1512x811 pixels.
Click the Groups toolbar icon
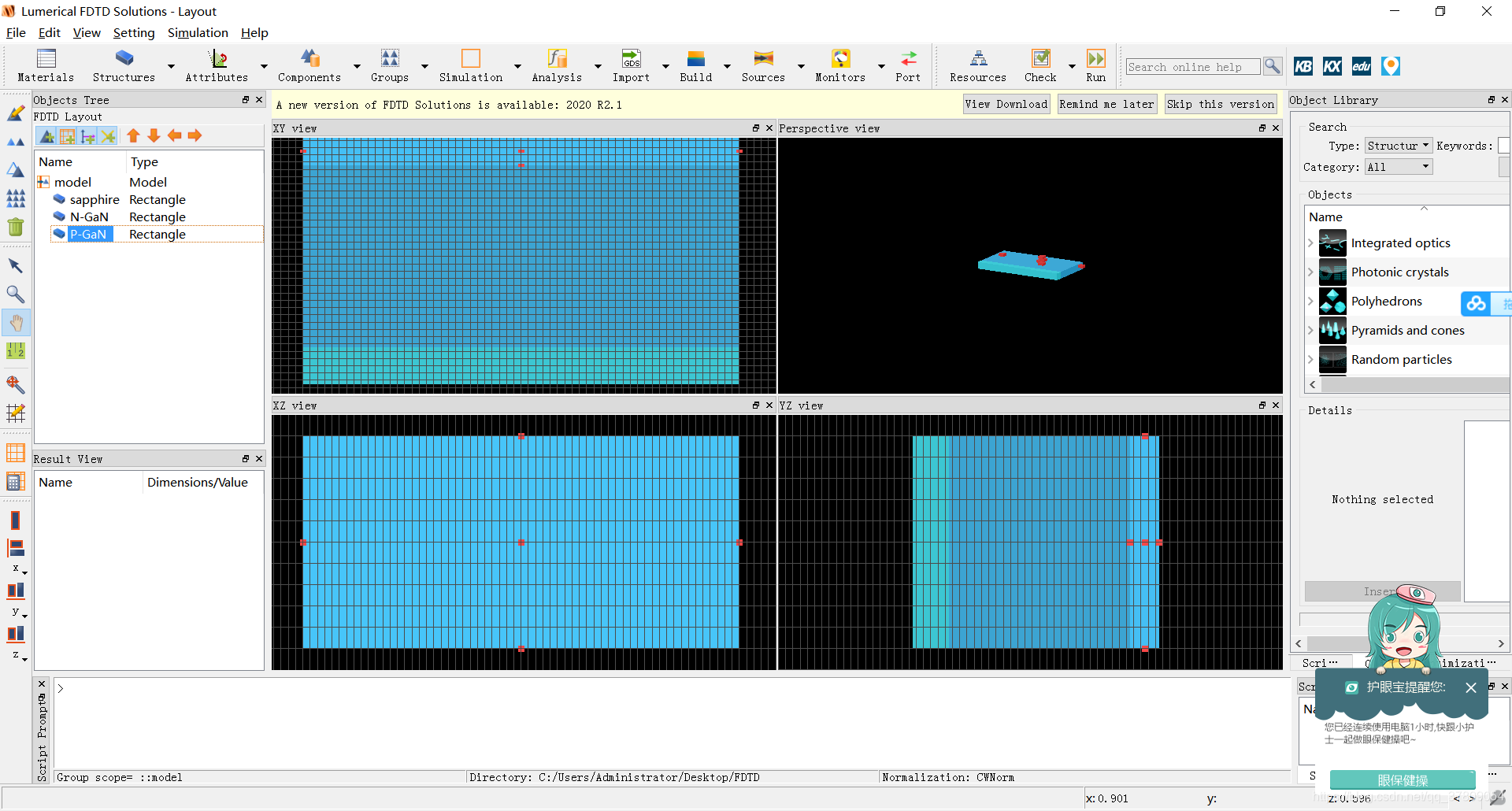click(390, 65)
